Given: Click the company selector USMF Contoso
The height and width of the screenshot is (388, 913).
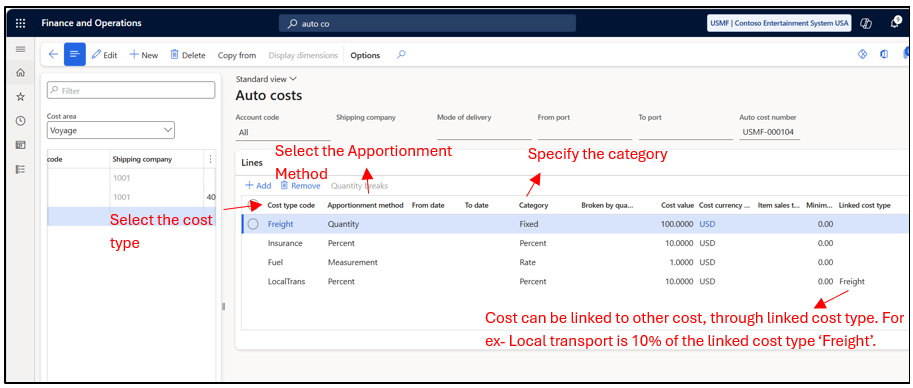Looking at the screenshot, I should coord(780,23).
